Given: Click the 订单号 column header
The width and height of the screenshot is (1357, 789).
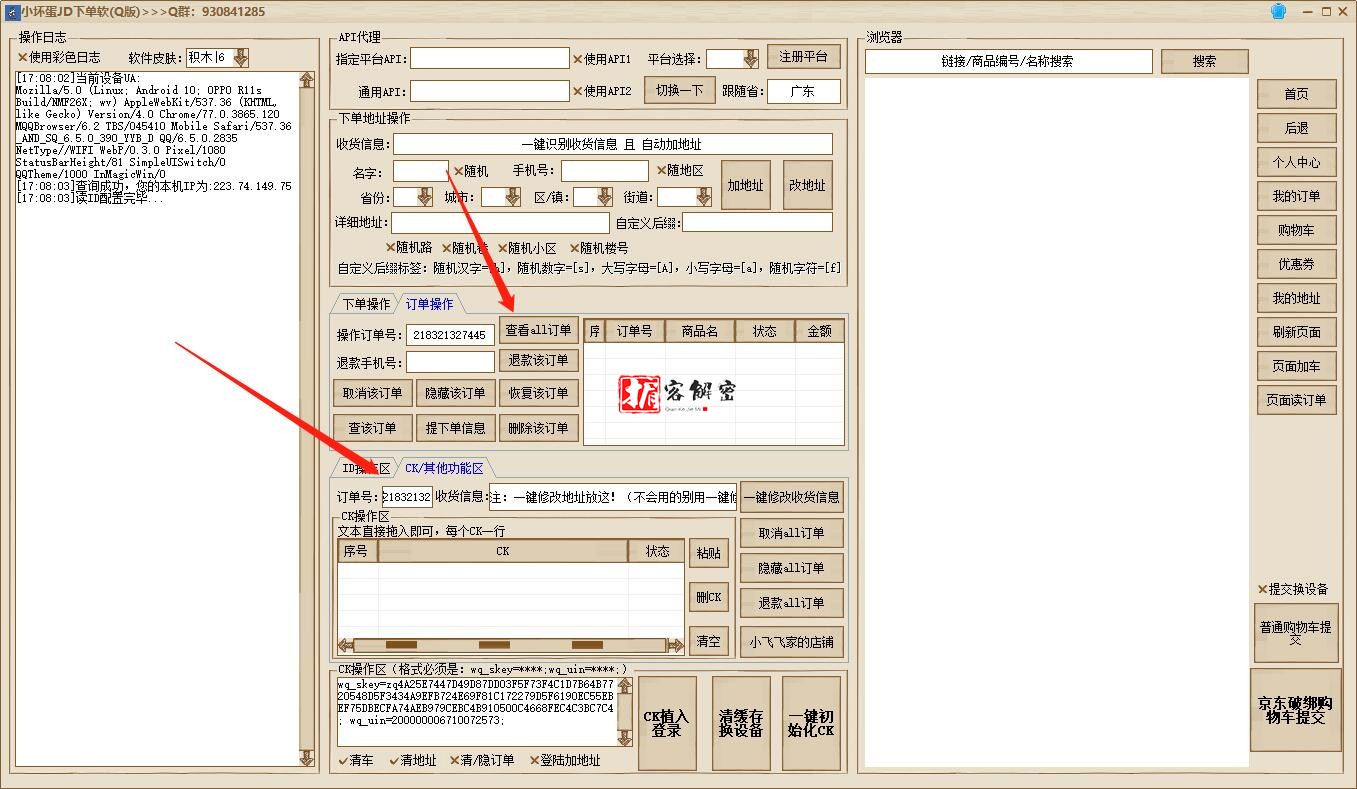Looking at the screenshot, I should [634, 331].
